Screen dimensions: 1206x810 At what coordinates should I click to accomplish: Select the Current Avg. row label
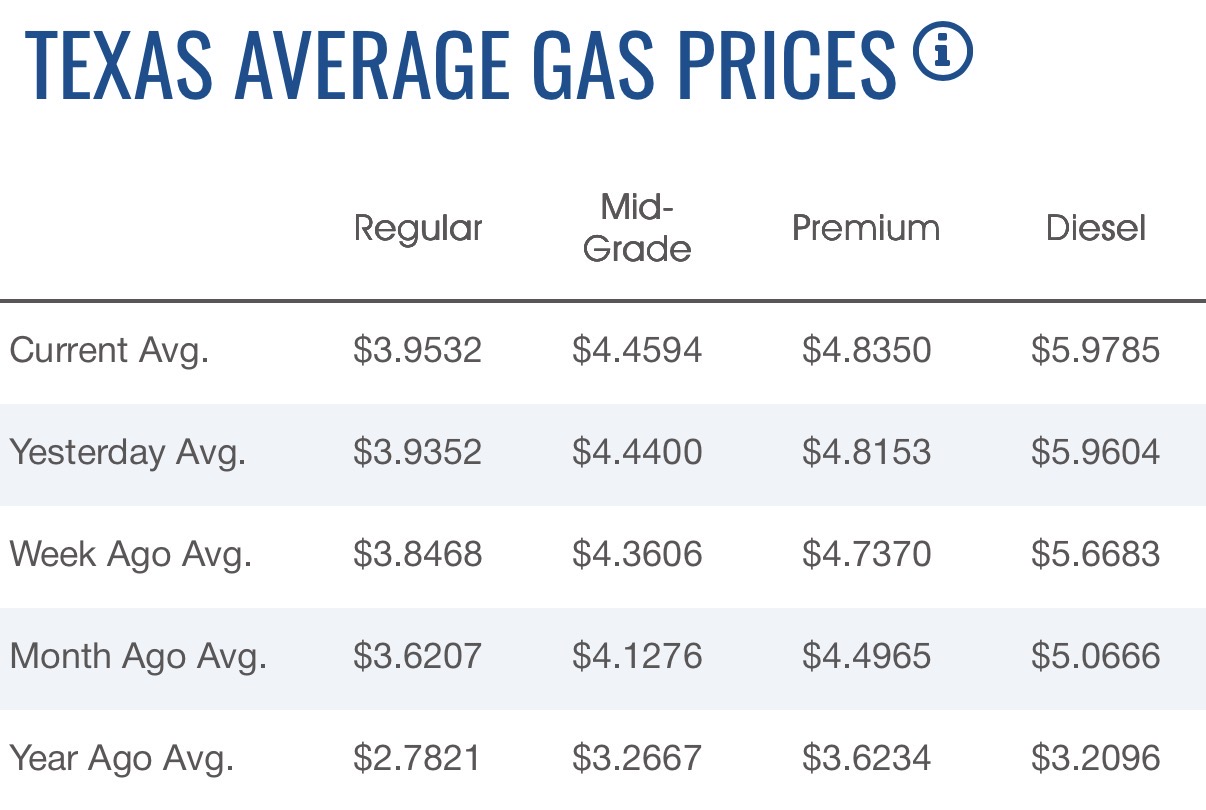(109, 351)
